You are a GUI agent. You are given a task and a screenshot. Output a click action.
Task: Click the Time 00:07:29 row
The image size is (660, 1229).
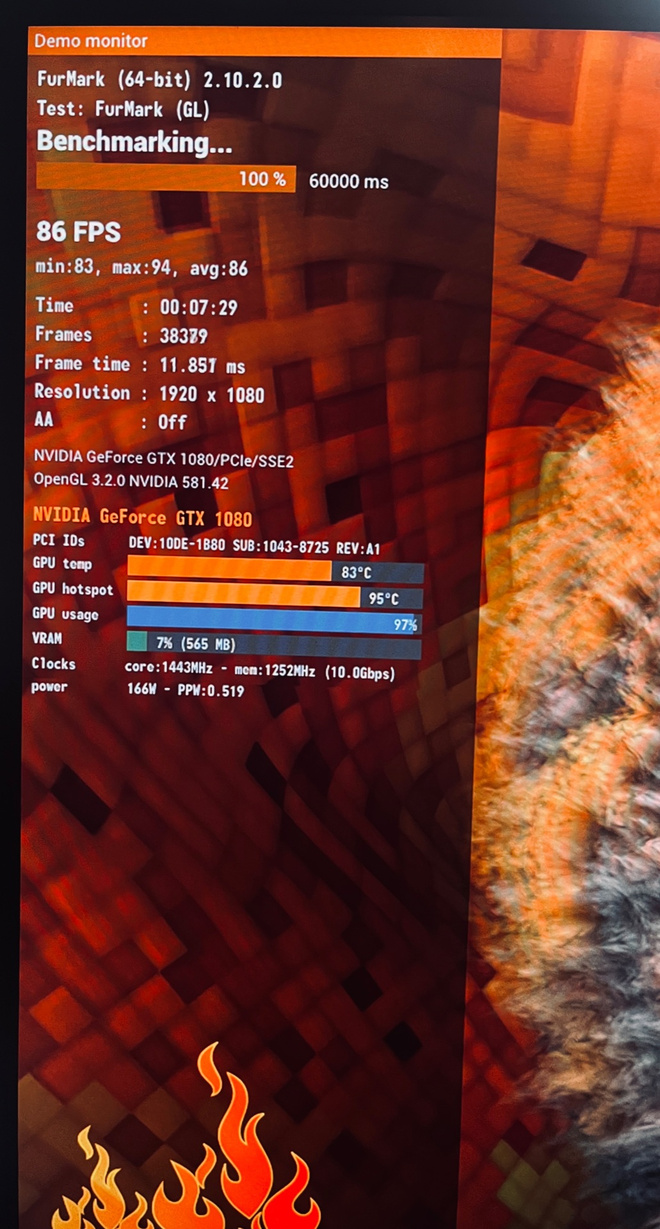click(136, 306)
